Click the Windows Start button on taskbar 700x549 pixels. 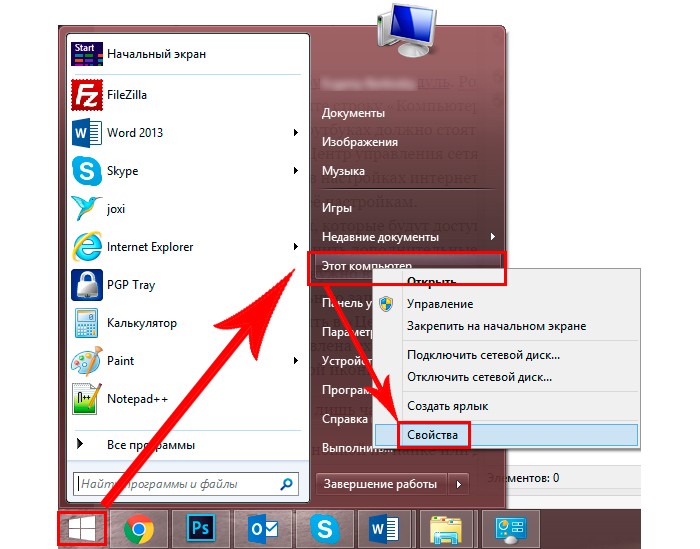point(82,528)
